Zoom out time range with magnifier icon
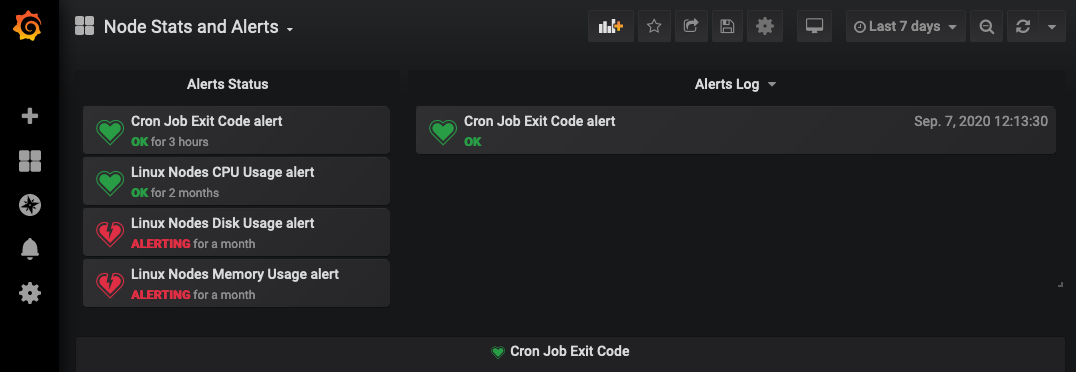 click(987, 27)
